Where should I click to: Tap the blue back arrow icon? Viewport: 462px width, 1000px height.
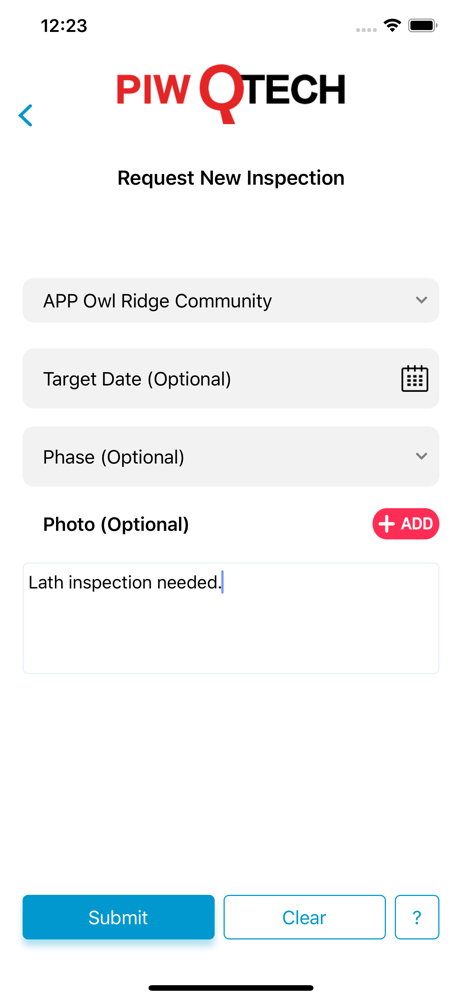(x=26, y=115)
